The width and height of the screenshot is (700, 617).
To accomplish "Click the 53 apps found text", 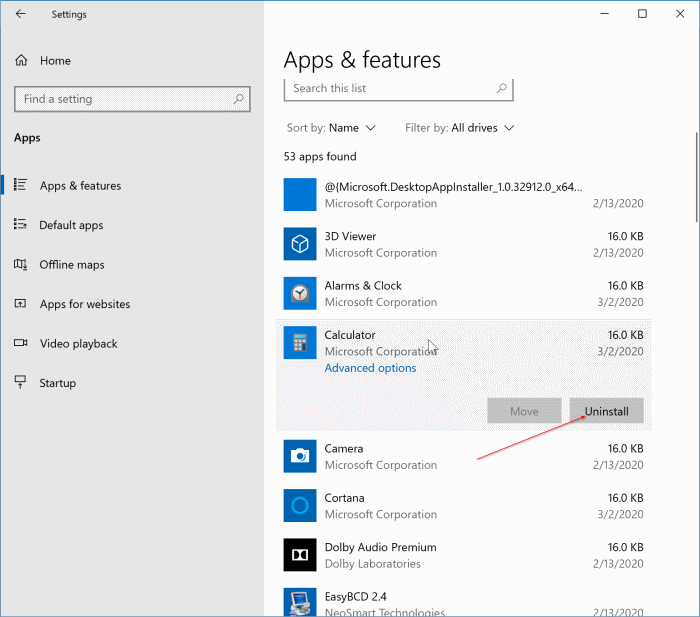I will click(x=320, y=157).
